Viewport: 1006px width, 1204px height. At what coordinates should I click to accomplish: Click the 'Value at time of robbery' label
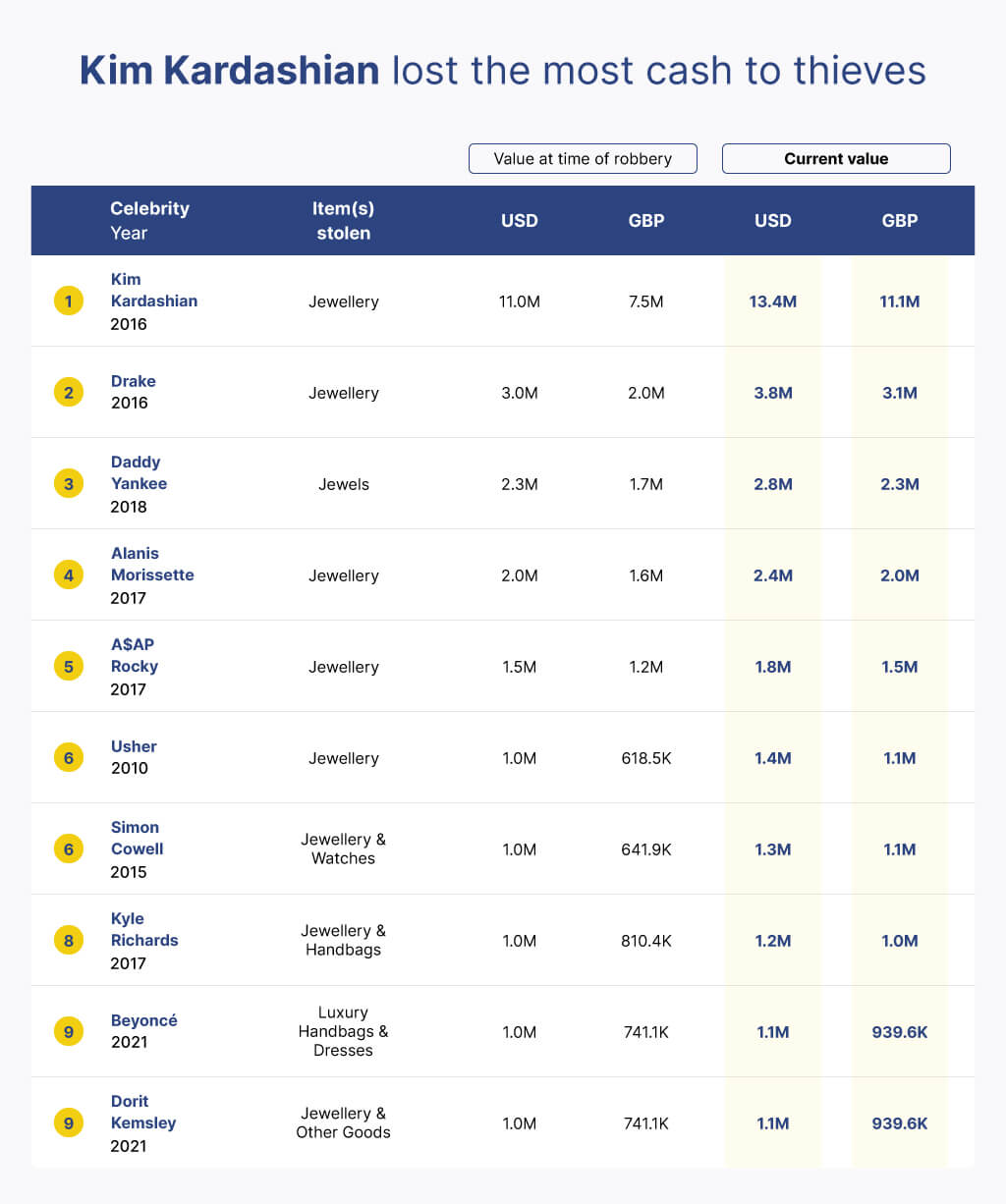(x=583, y=158)
